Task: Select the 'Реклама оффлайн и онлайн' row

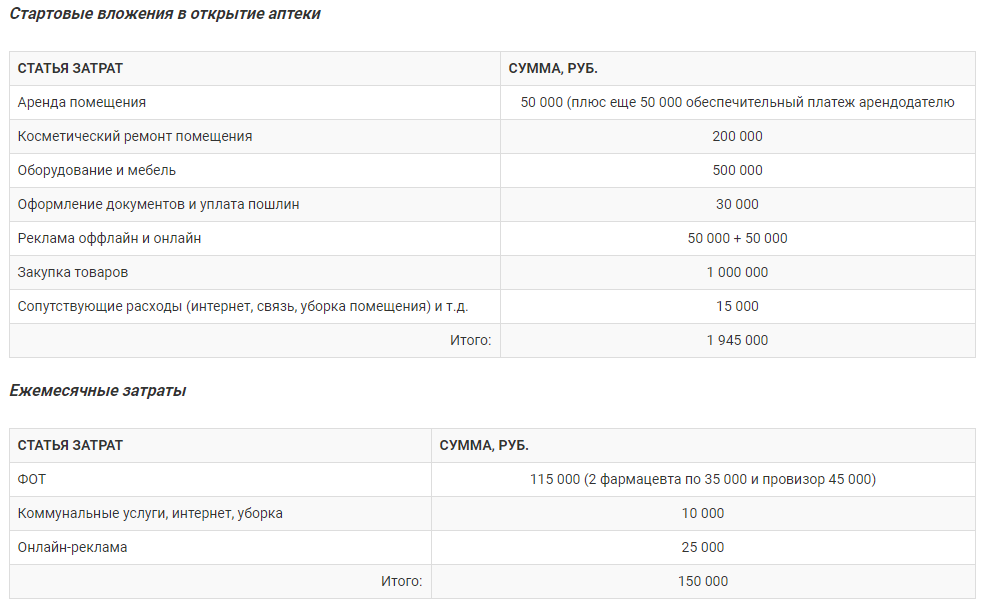Action: click(x=492, y=239)
